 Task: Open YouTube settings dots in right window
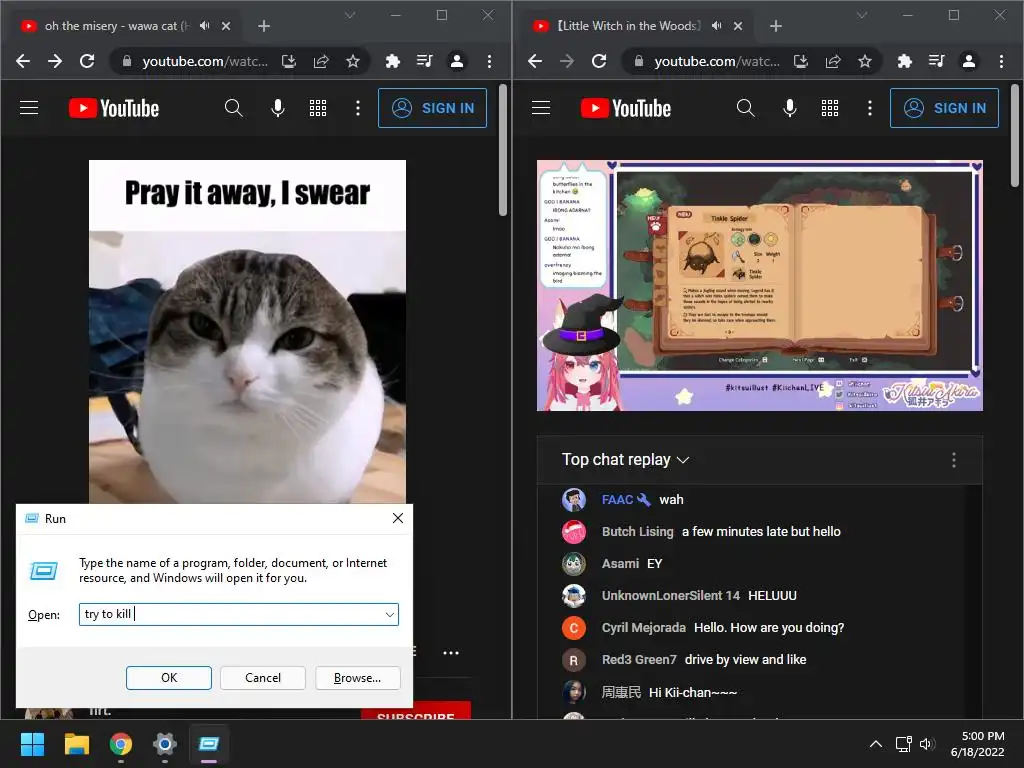click(869, 108)
